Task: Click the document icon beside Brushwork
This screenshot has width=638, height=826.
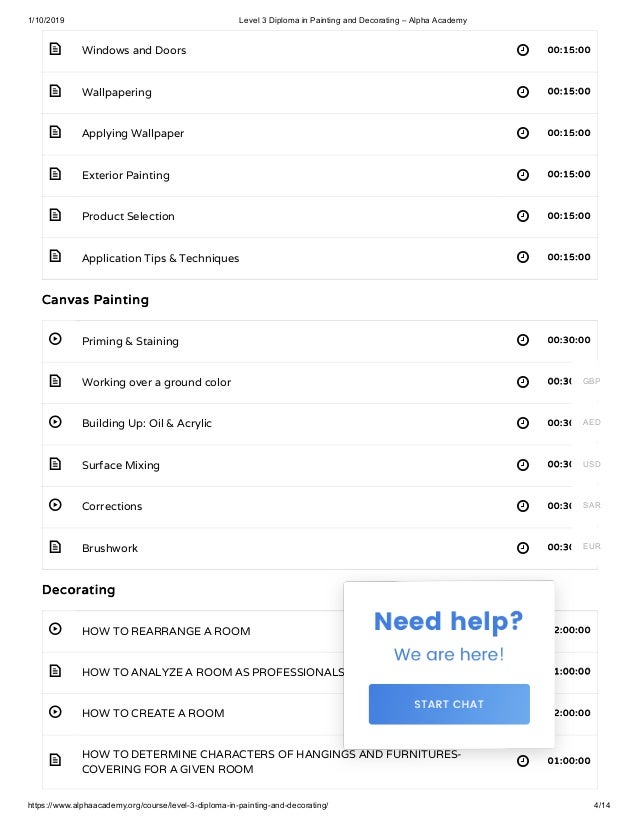Action: (55, 546)
